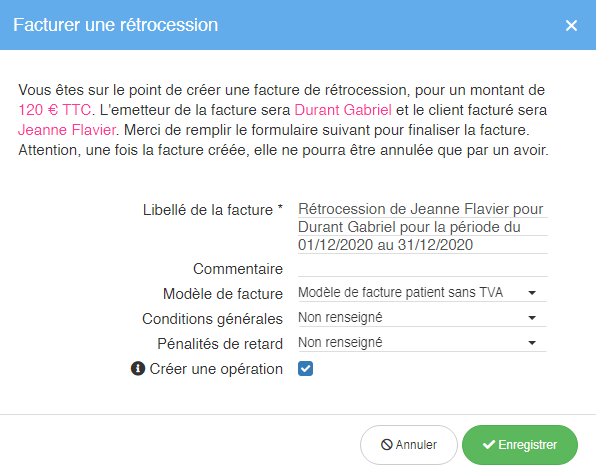Uncheck the Créer une opération checkbox

305,369
